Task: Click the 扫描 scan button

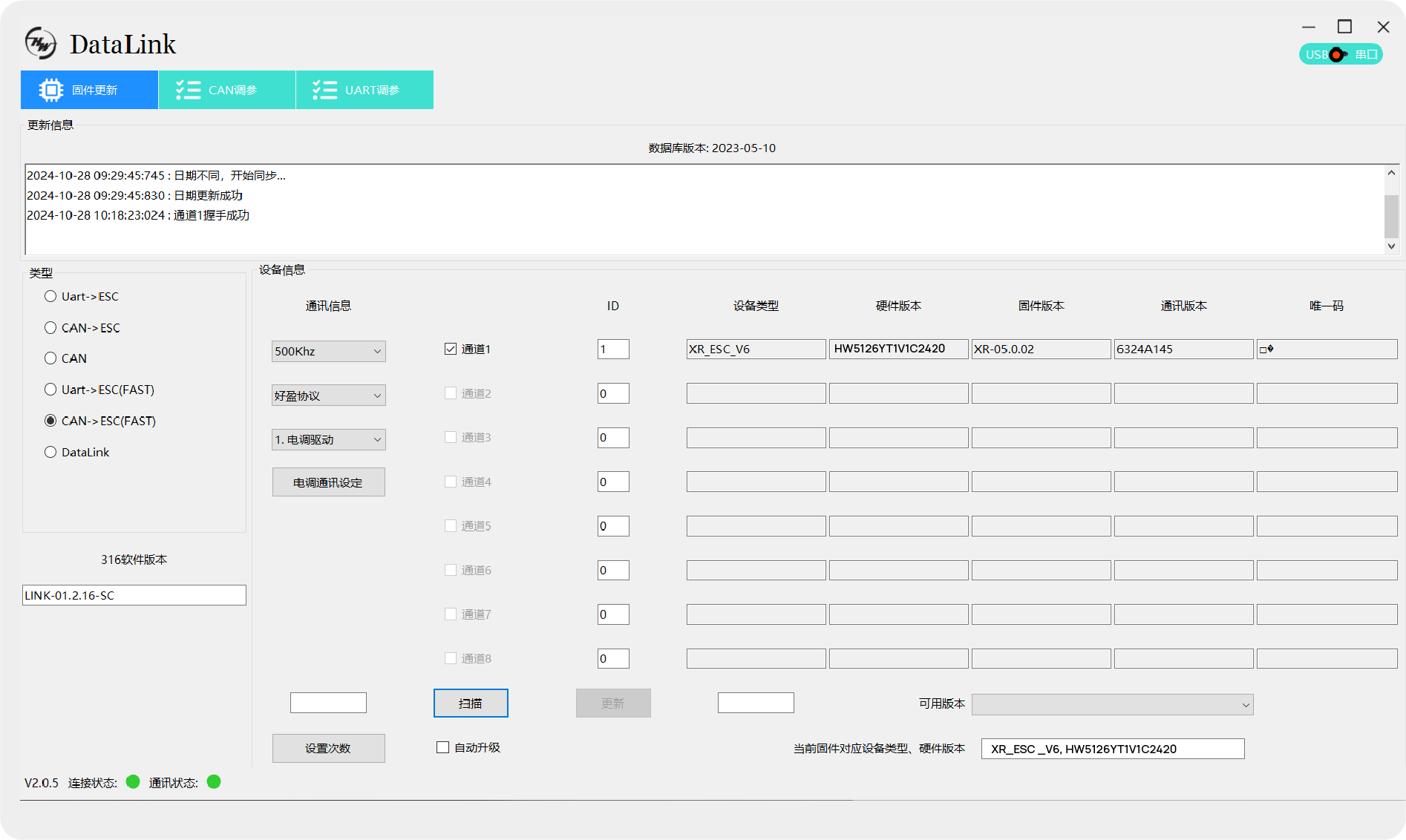Action: [x=471, y=703]
